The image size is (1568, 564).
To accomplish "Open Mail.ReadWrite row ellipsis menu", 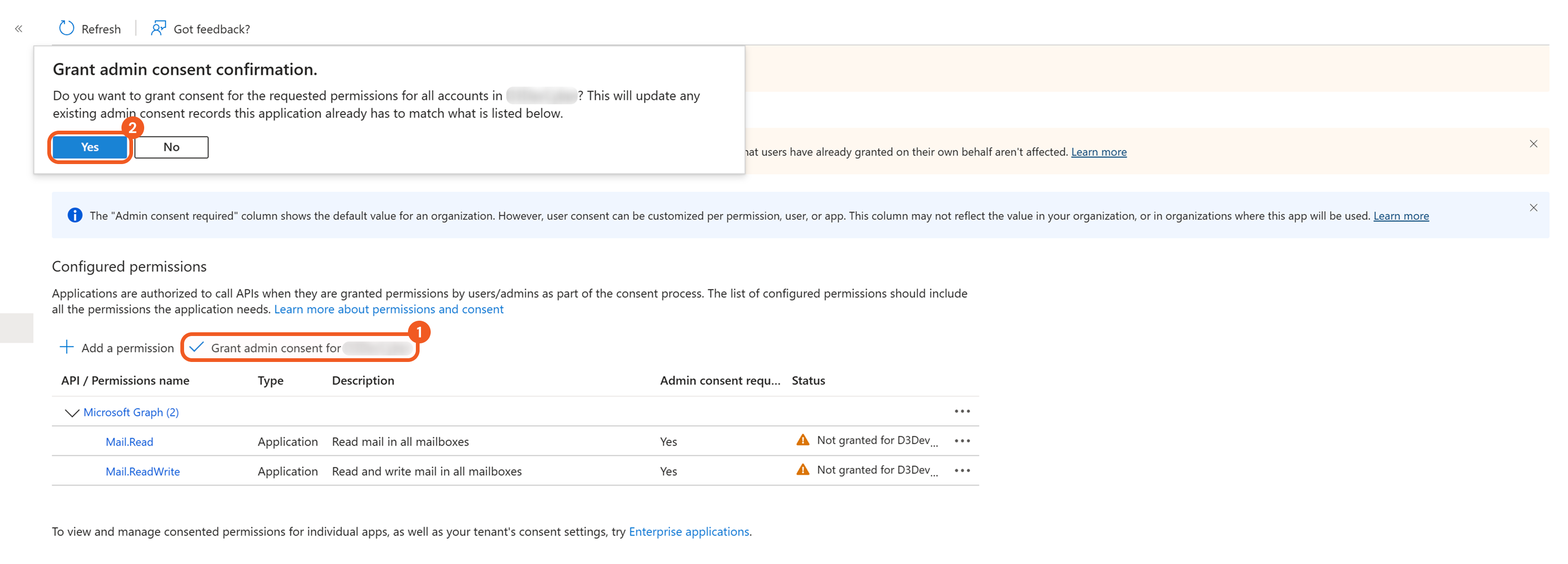I will (x=962, y=470).
